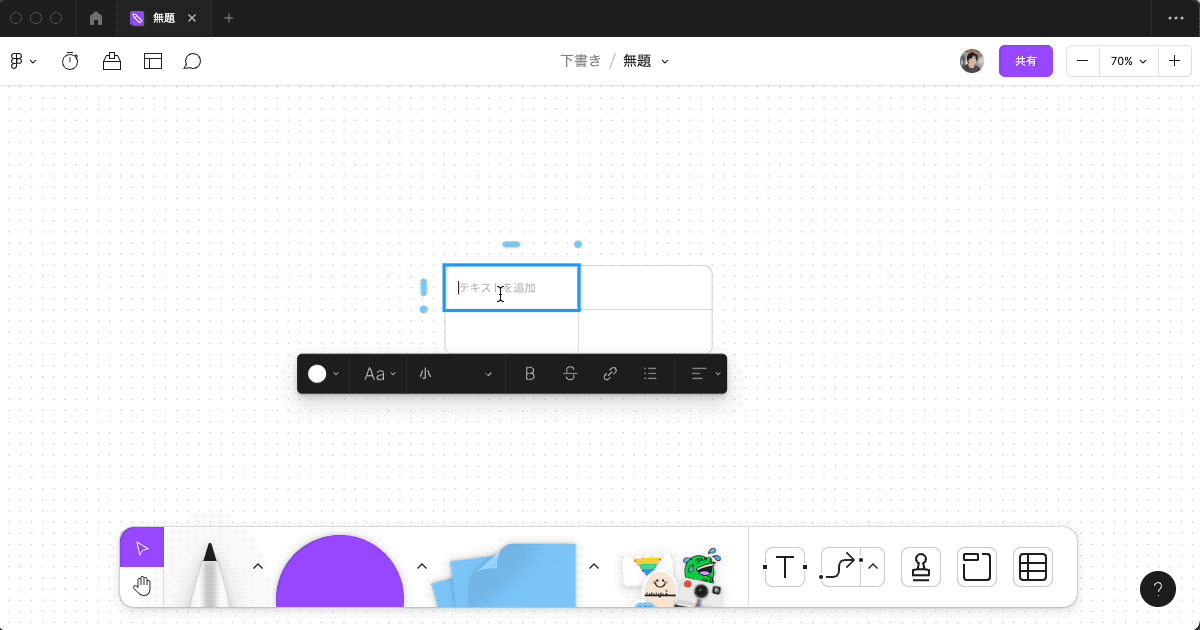Click the column handle above the table
The height and width of the screenshot is (630, 1200).
click(x=511, y=244)
